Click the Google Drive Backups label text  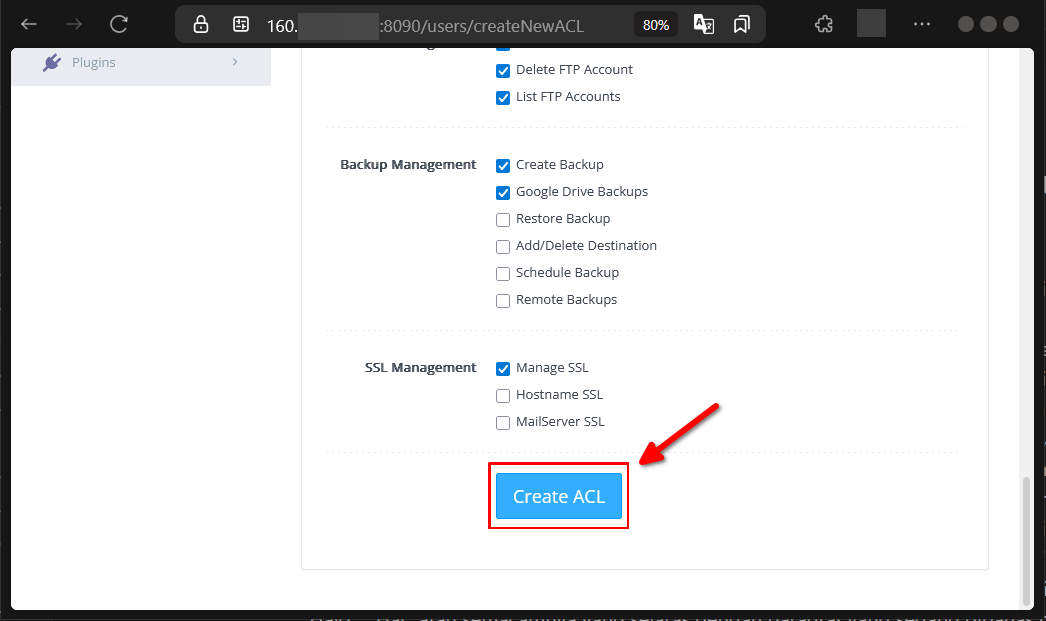(x=582, y=192)
